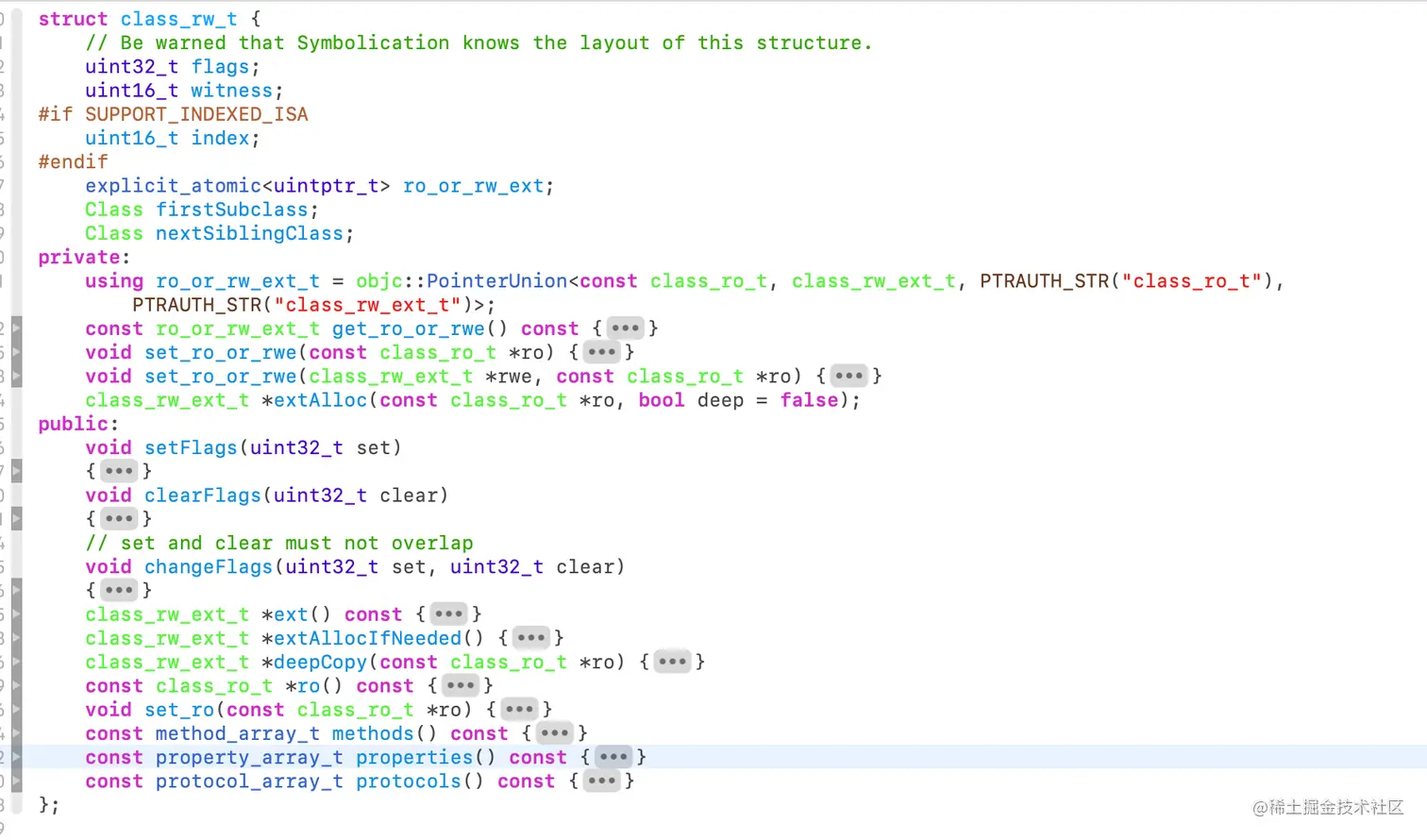Click the SUPPORT_INDEXED_ISA macro
This screenshot has height=840, width=1427.
coord(196,114)
